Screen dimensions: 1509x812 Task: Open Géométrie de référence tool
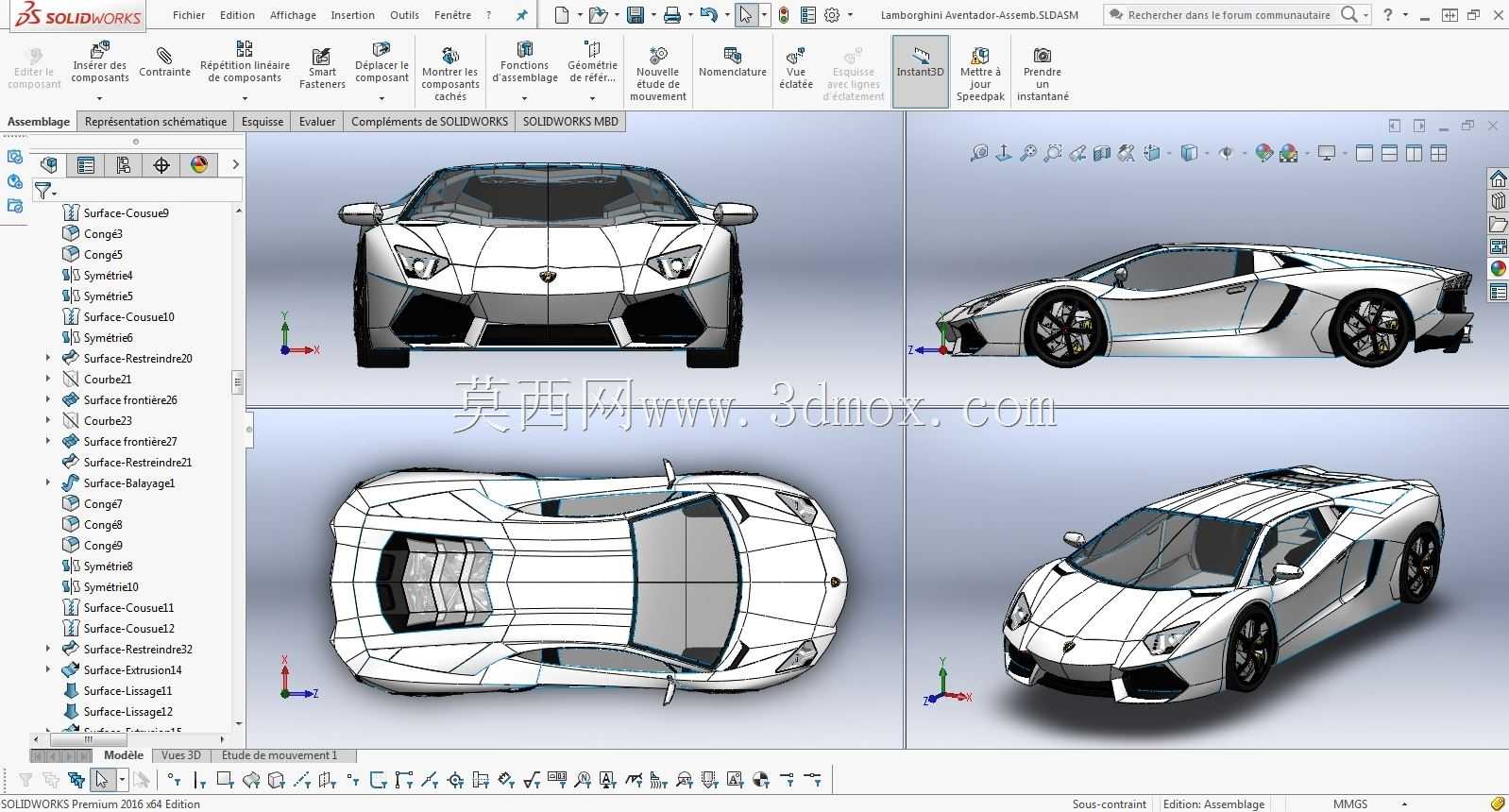coord(592,63)
